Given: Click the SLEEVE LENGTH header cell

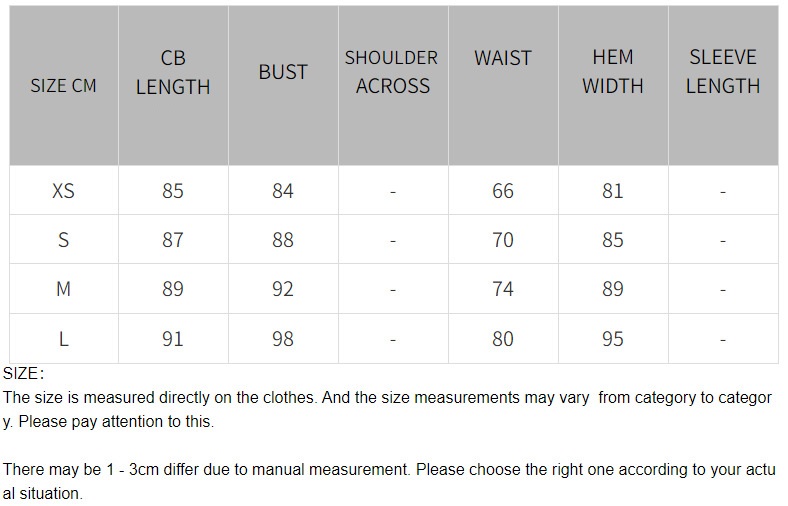Looking at the screenshot, I should coord(723,72).
